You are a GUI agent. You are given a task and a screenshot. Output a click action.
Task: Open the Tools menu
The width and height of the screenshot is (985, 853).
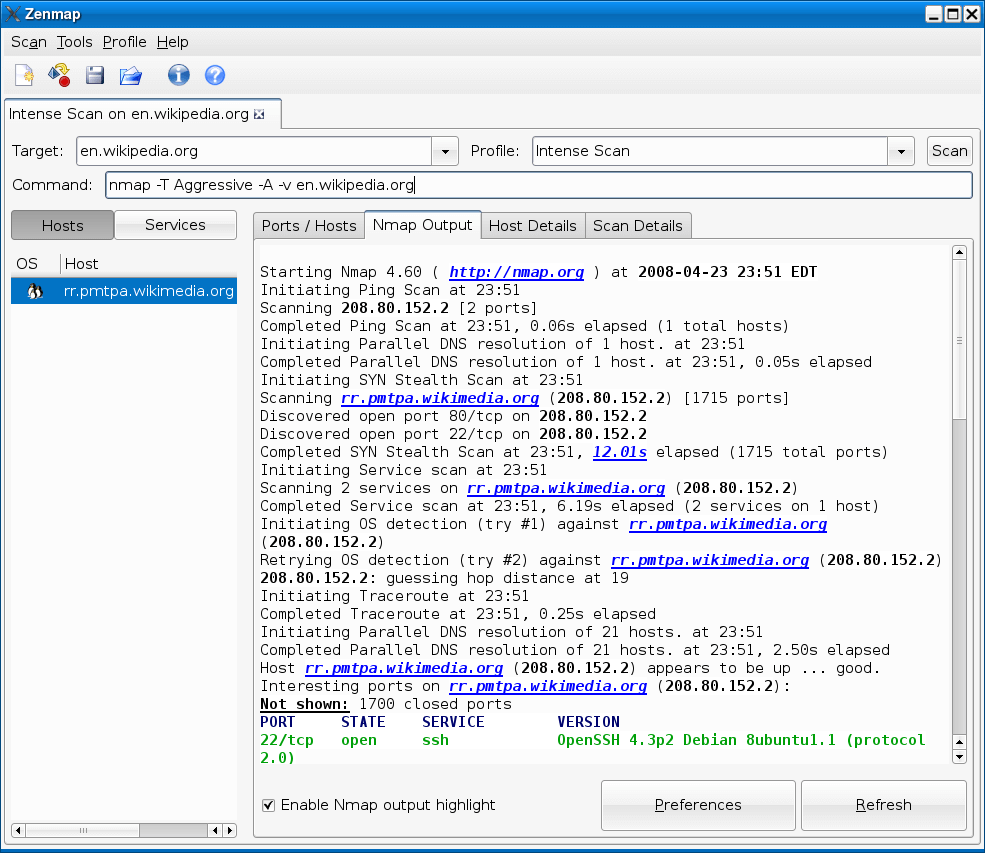coord(74,42)
